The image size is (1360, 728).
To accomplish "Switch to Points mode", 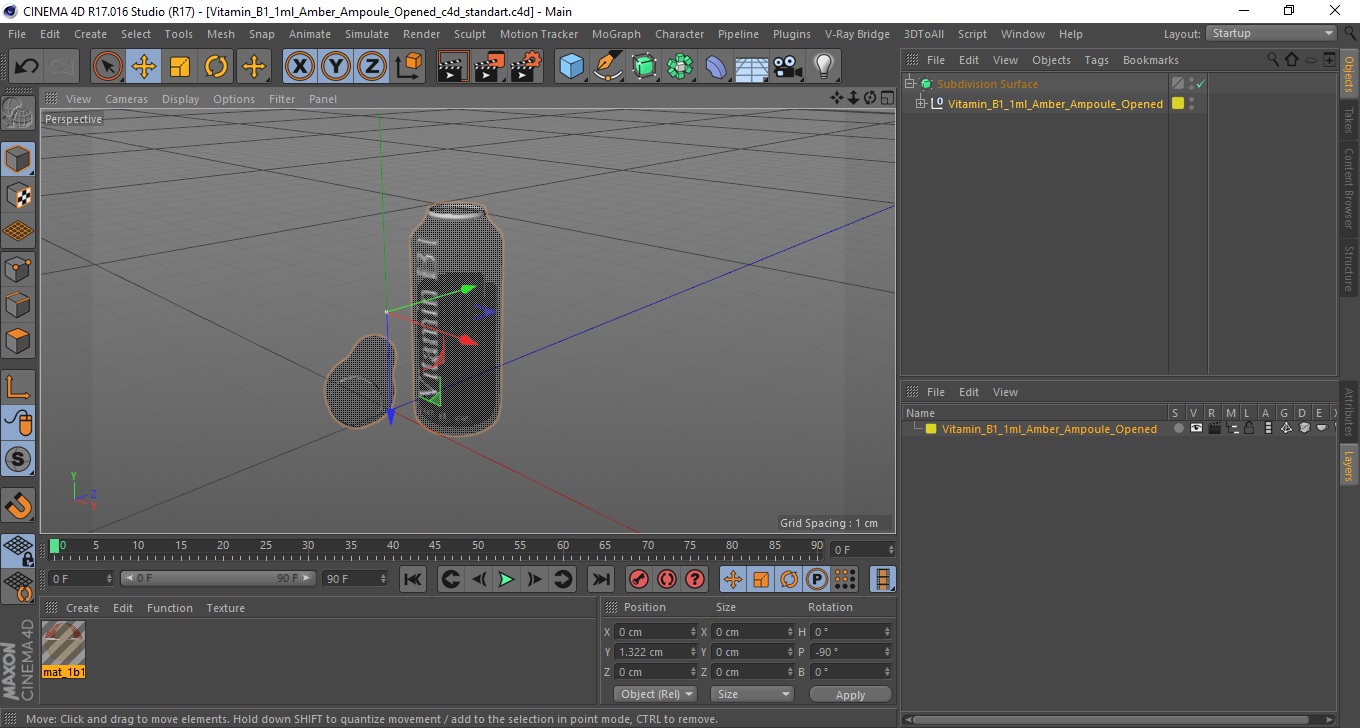I will click(18, 268).
